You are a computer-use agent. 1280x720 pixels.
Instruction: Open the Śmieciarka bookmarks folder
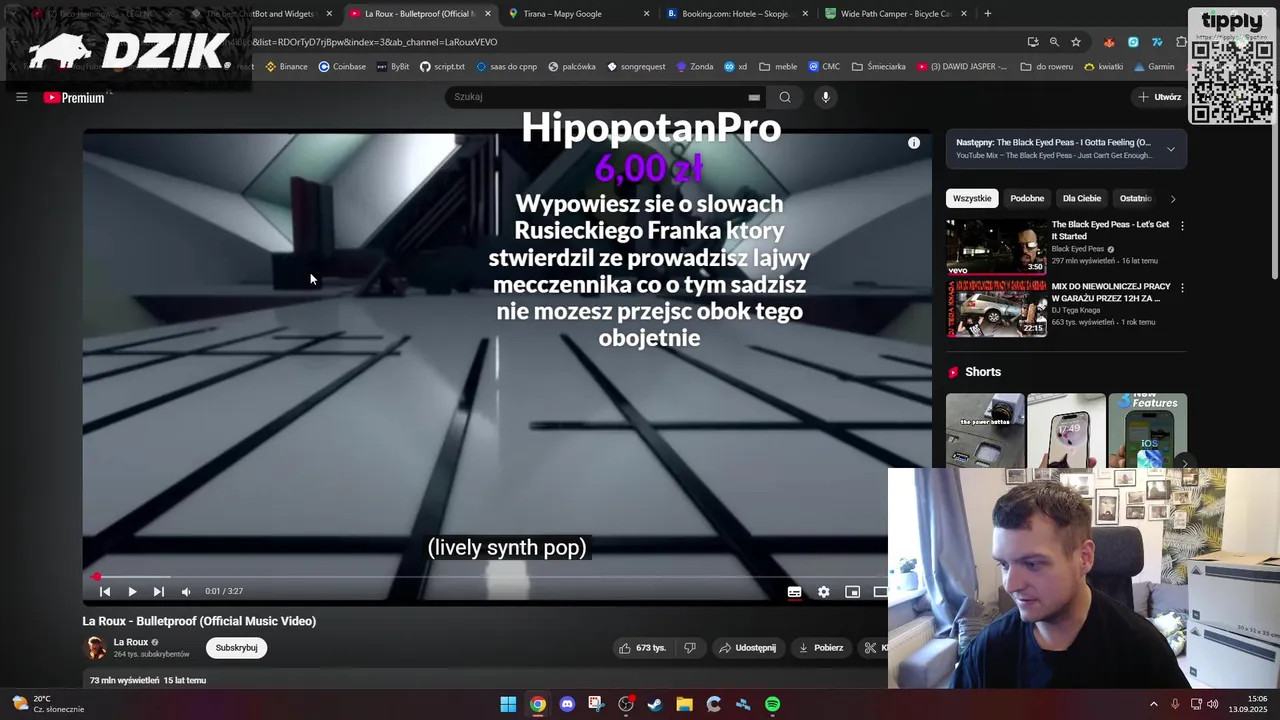pyautogui.click(x=879, y=67)
